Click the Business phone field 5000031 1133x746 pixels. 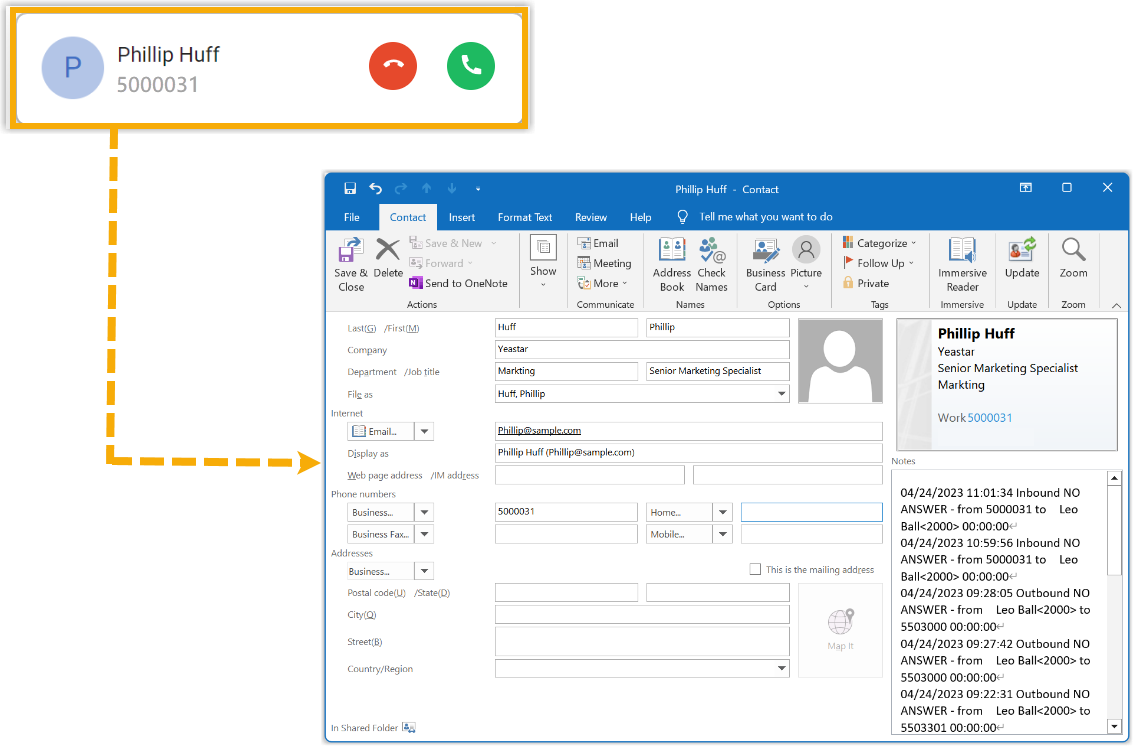click(566, 512)
